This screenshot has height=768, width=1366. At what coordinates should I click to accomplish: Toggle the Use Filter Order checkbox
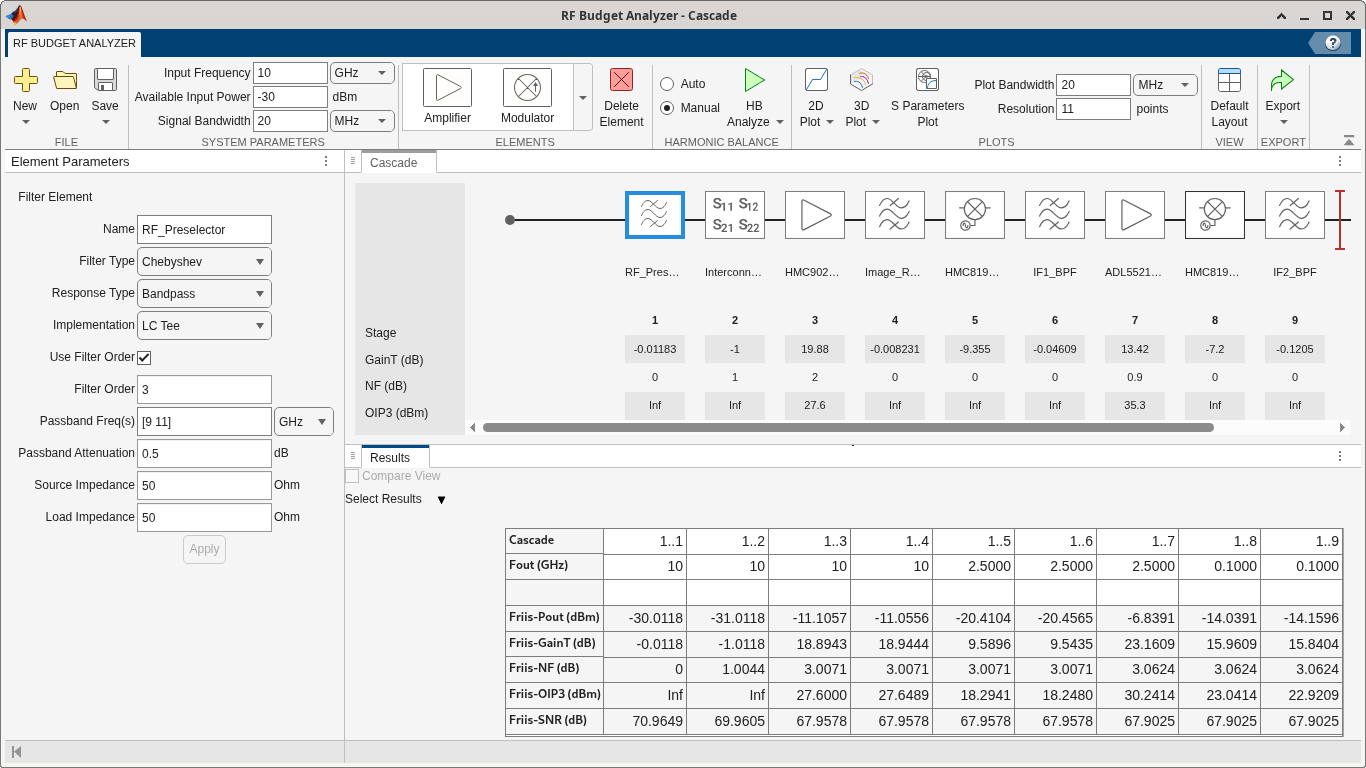(x=144, y=357)
